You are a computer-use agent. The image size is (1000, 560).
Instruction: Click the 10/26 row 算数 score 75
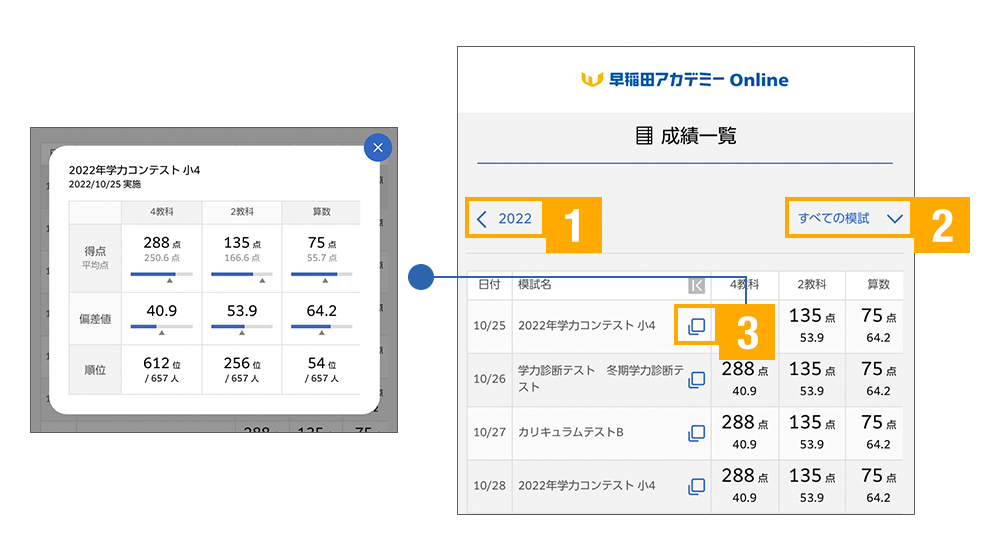coord(878,369)
